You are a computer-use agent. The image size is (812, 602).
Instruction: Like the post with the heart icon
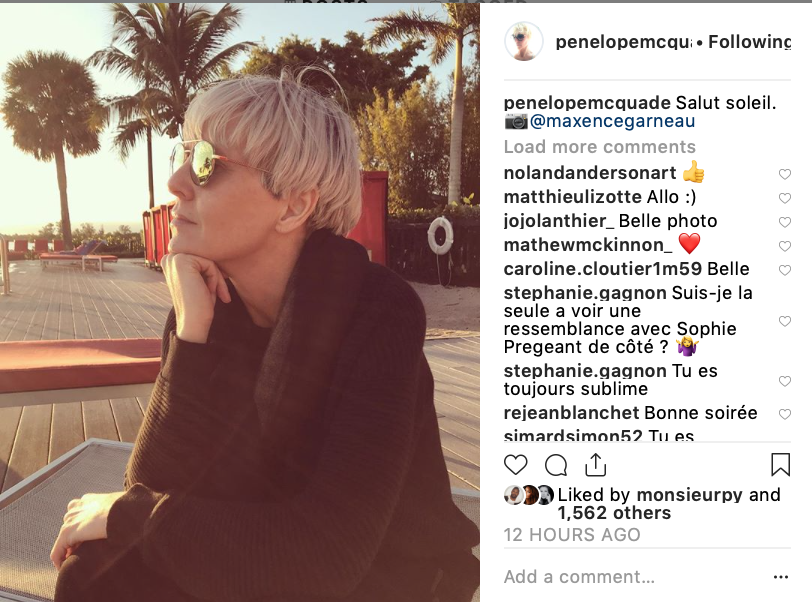coord(515,465)
